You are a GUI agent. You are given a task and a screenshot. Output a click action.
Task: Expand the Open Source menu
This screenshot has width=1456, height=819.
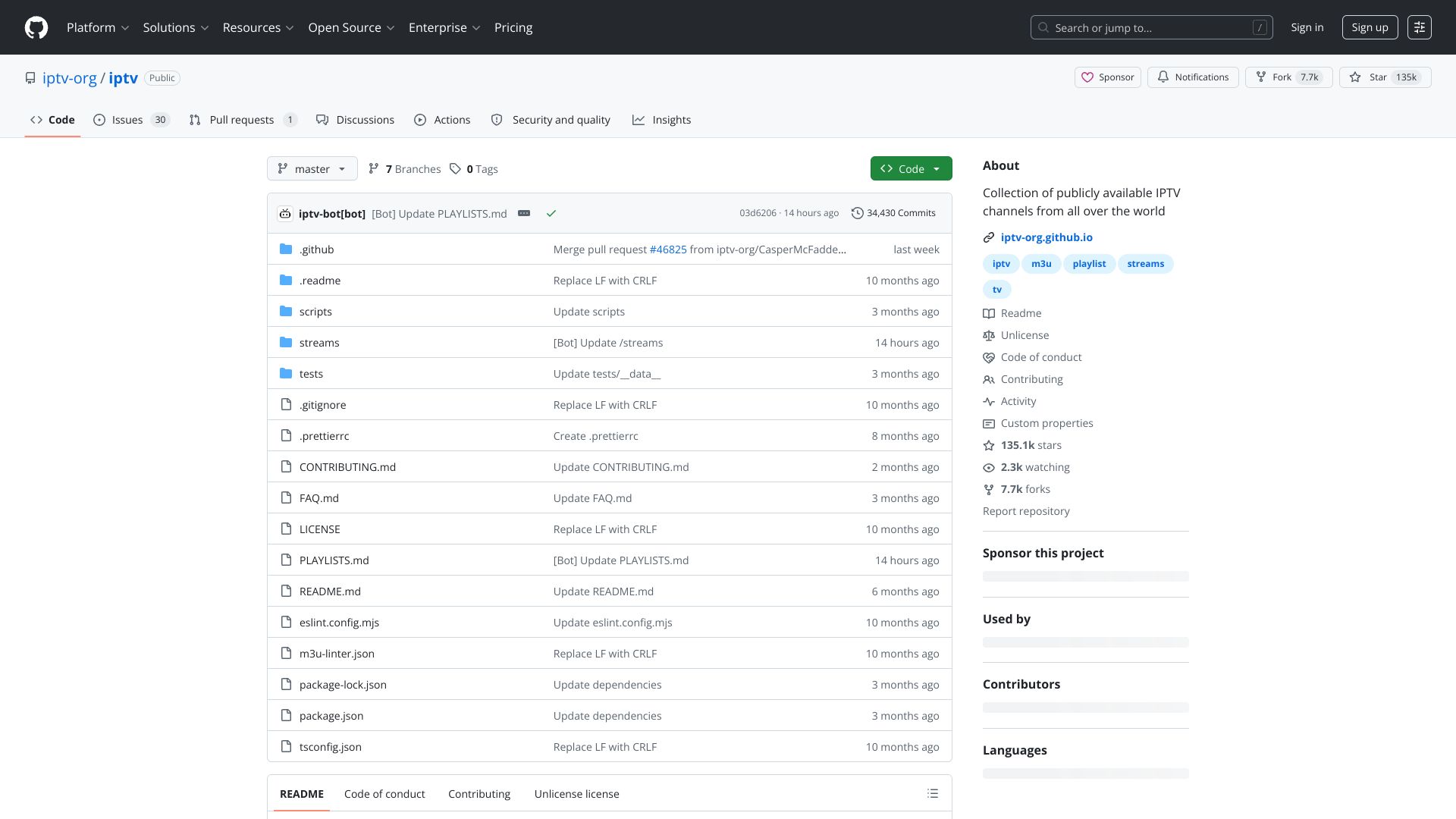[352, 27]
